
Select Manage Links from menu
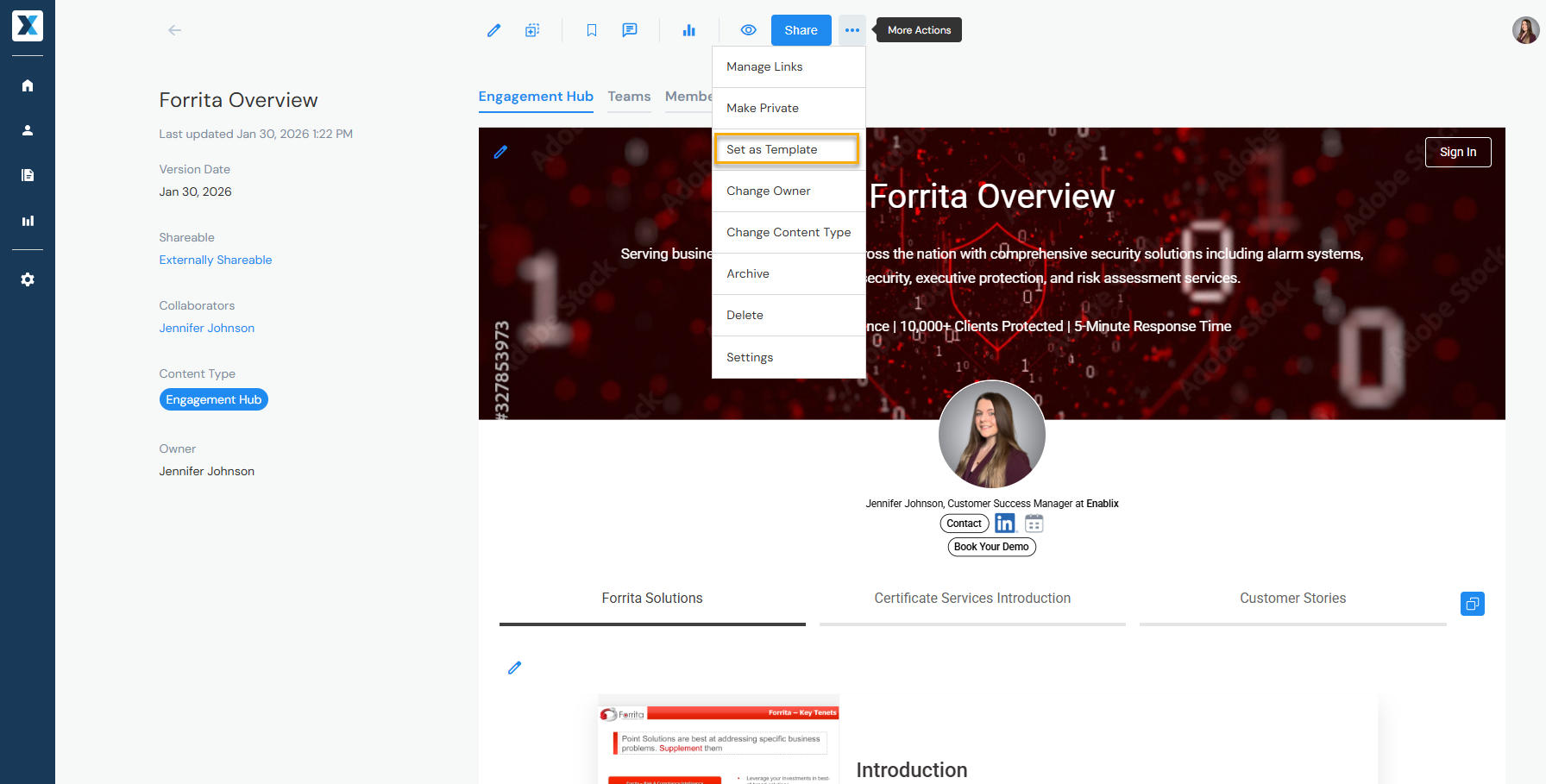click(789, 66)
